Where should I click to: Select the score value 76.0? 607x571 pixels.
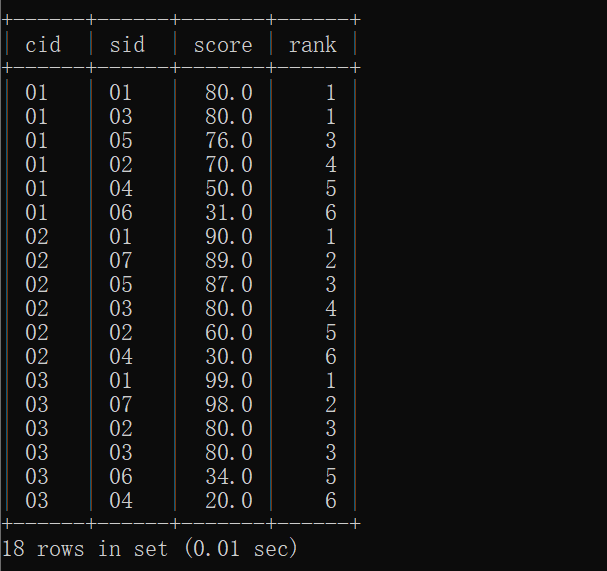pos(229,141)
